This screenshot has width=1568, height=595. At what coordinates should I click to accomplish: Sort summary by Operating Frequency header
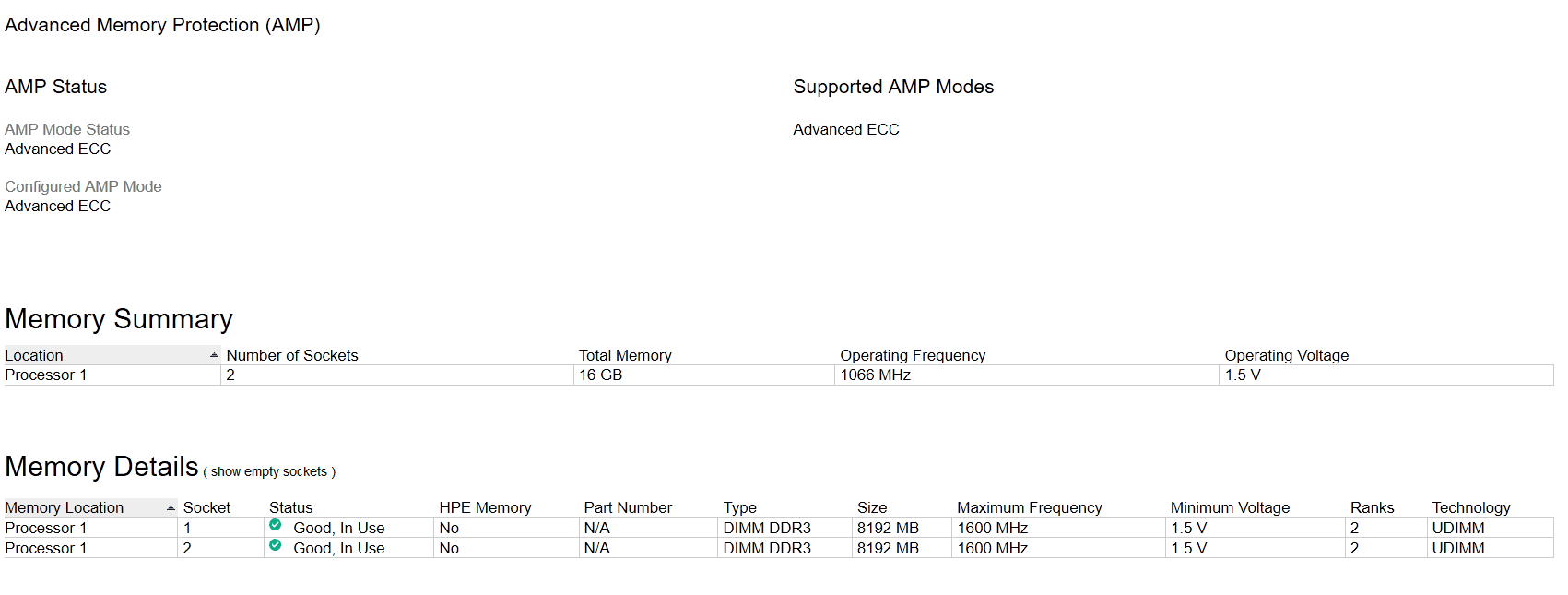pyautogui.click(x=913, y=355)
